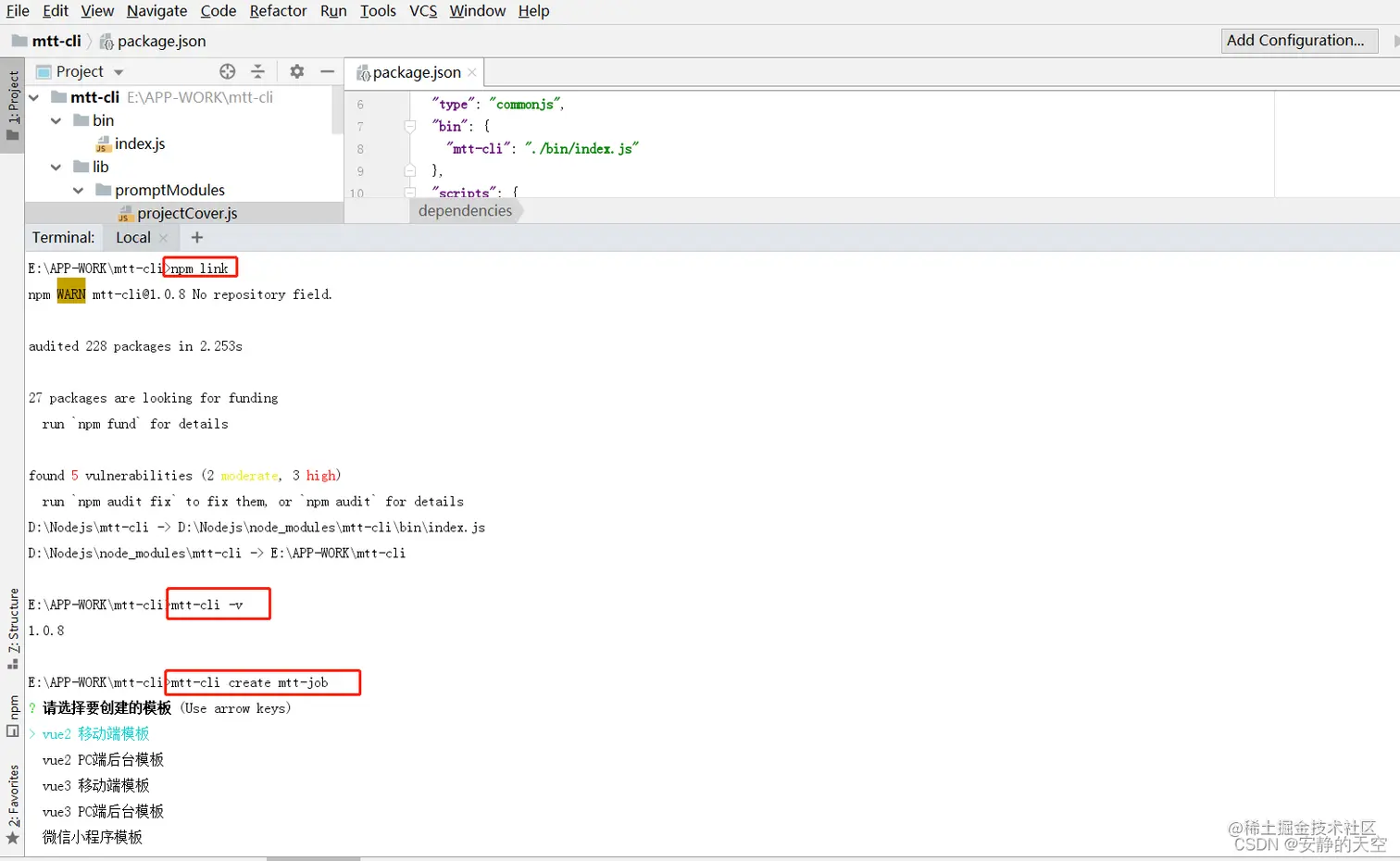Screen dimensions: 1400x861
Task: Click the vue2 移动端模板 option
Action: click(96, 734)
